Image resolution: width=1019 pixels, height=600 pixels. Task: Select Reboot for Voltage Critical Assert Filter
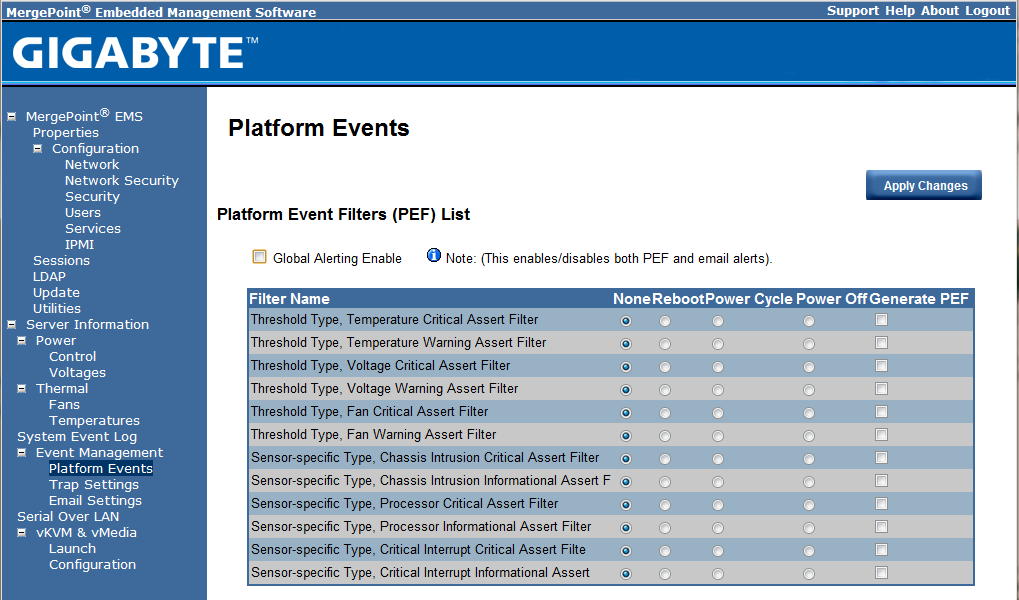[665, 367]
